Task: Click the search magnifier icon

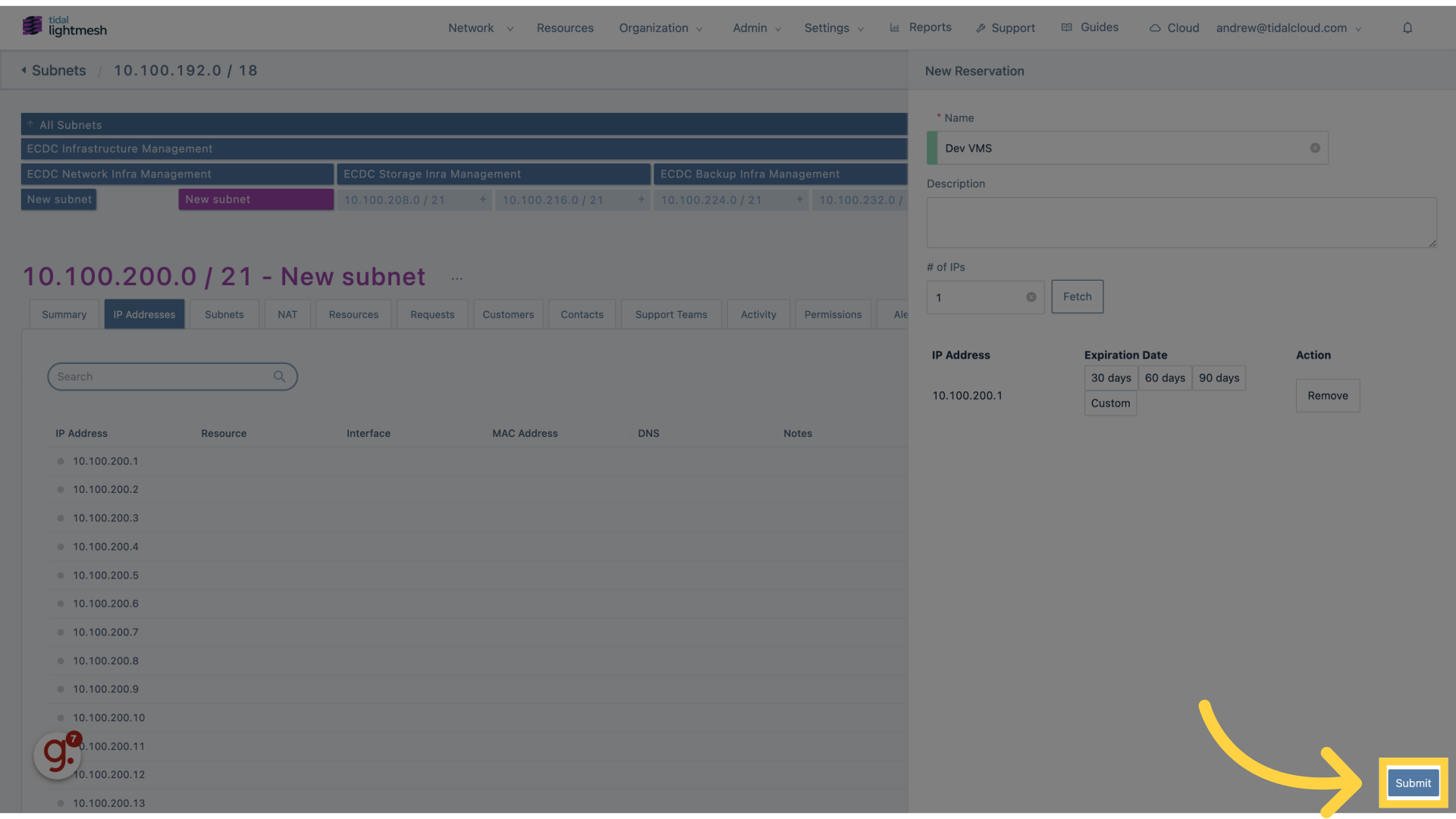Action: point(280,376)
